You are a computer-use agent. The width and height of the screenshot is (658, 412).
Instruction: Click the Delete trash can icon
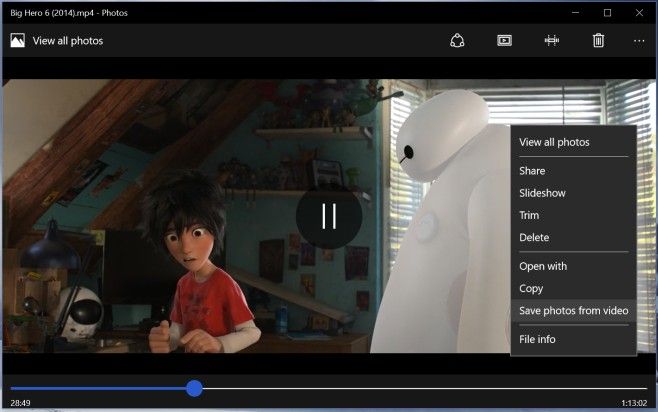coord(598,41)
